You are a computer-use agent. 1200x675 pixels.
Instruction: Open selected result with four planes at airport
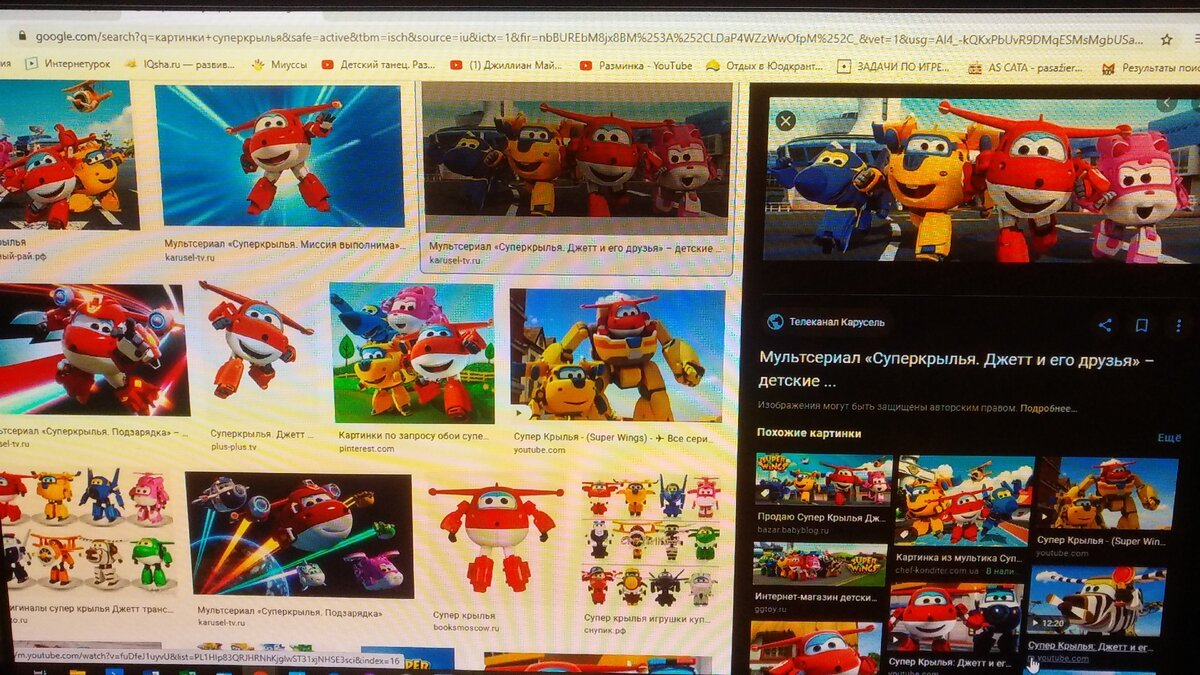576,149
